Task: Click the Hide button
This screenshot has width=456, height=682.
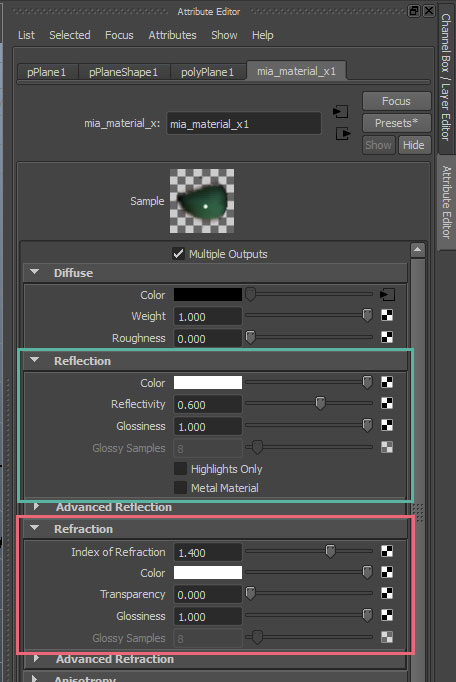Action: (413, 145)
